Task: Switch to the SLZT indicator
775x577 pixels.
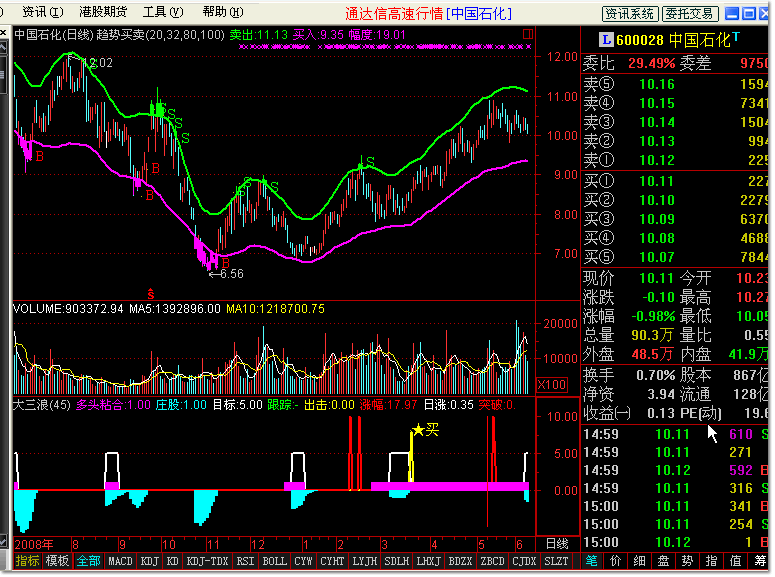Action: point(557,561)
